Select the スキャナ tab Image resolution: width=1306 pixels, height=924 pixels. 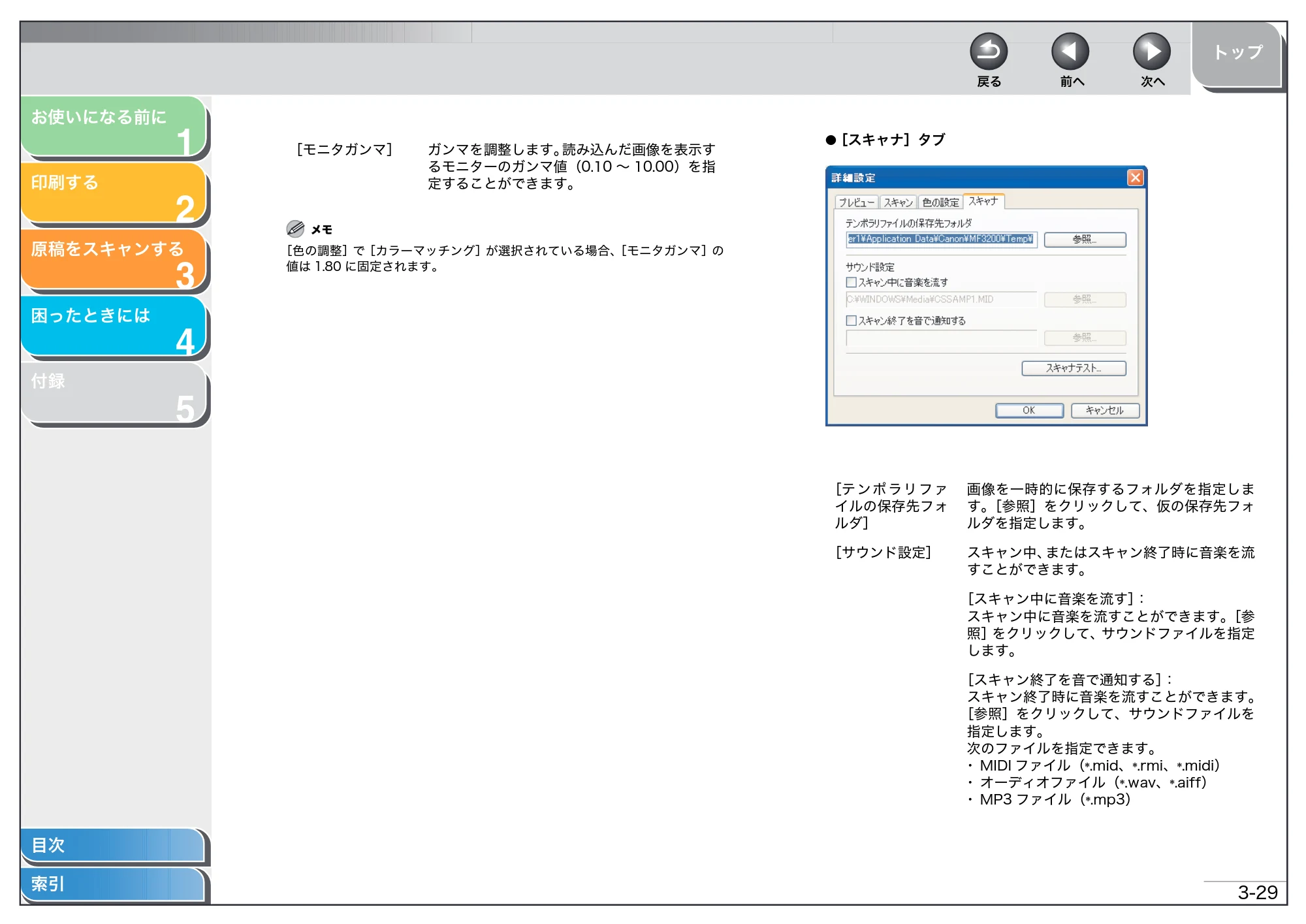click(983, 201)
